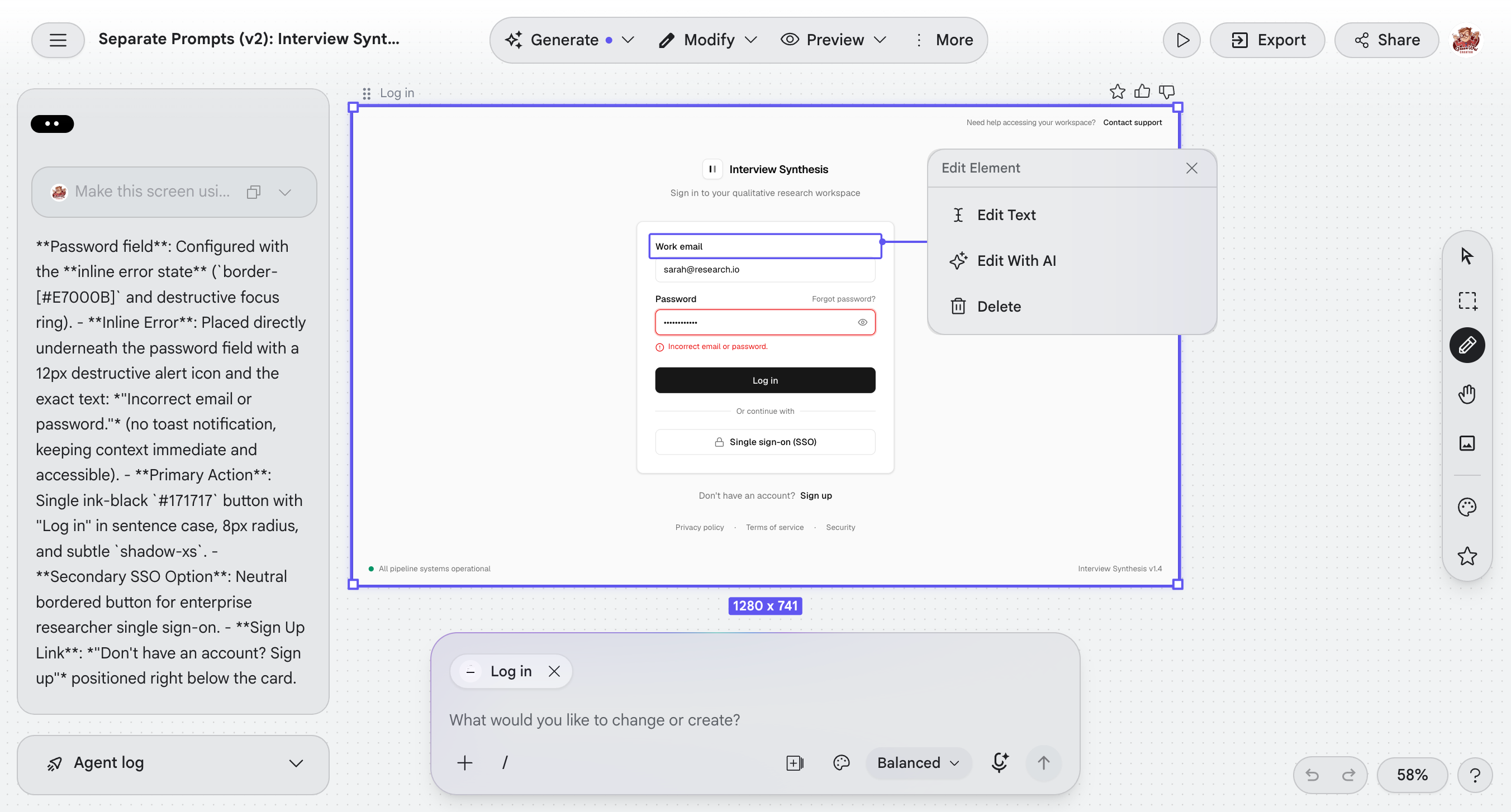Click the plus attach button in prompt

coord(464,763)
